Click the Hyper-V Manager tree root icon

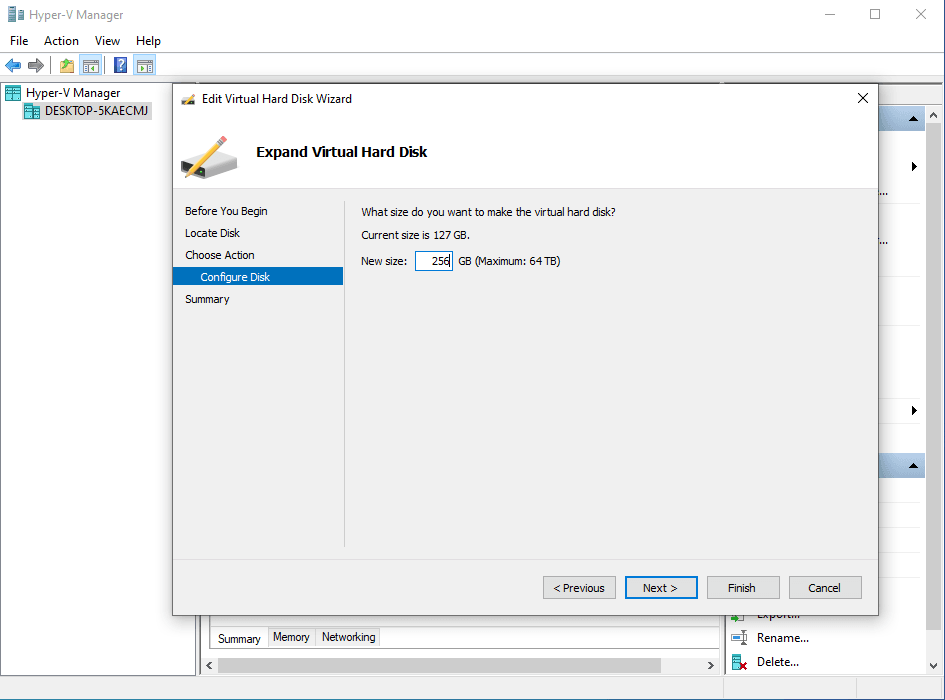pyautogui.click(x=13, y=93)
